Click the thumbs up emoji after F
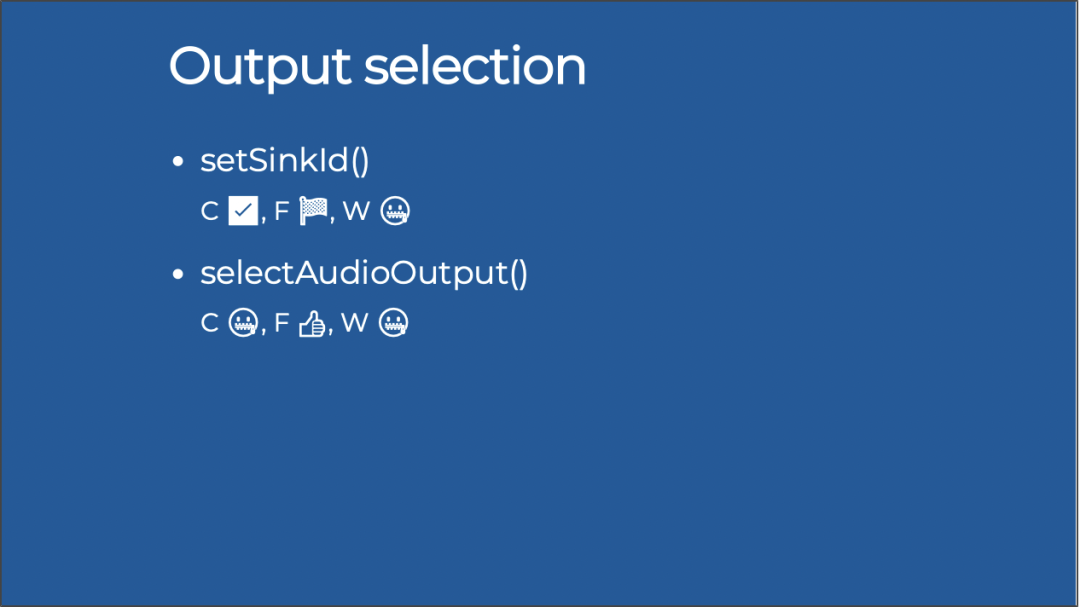Image resolution: width=1080 pixels, height=607 pixels. (312, 323)
